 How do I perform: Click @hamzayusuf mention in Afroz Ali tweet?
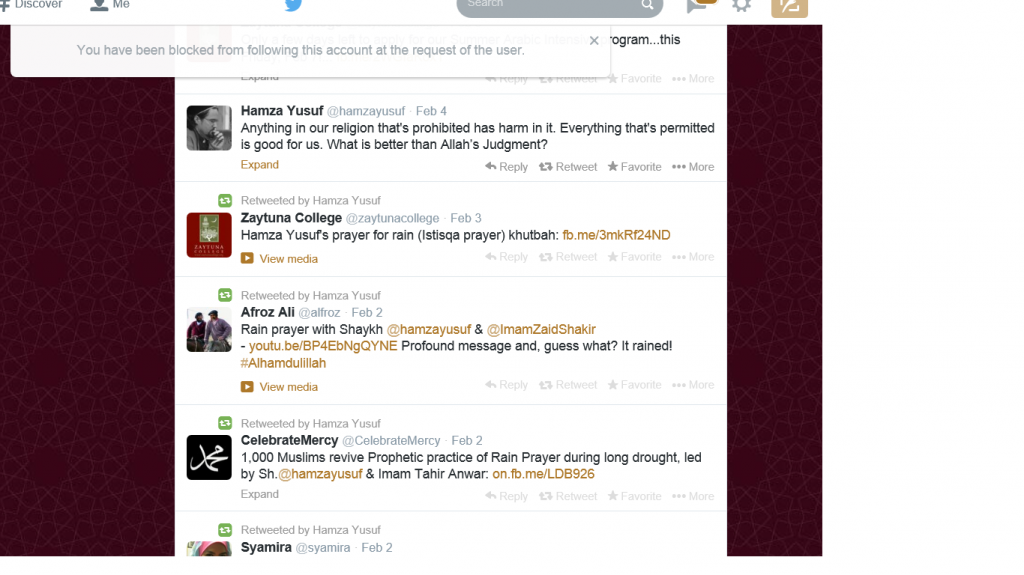(x=428, y=329)
